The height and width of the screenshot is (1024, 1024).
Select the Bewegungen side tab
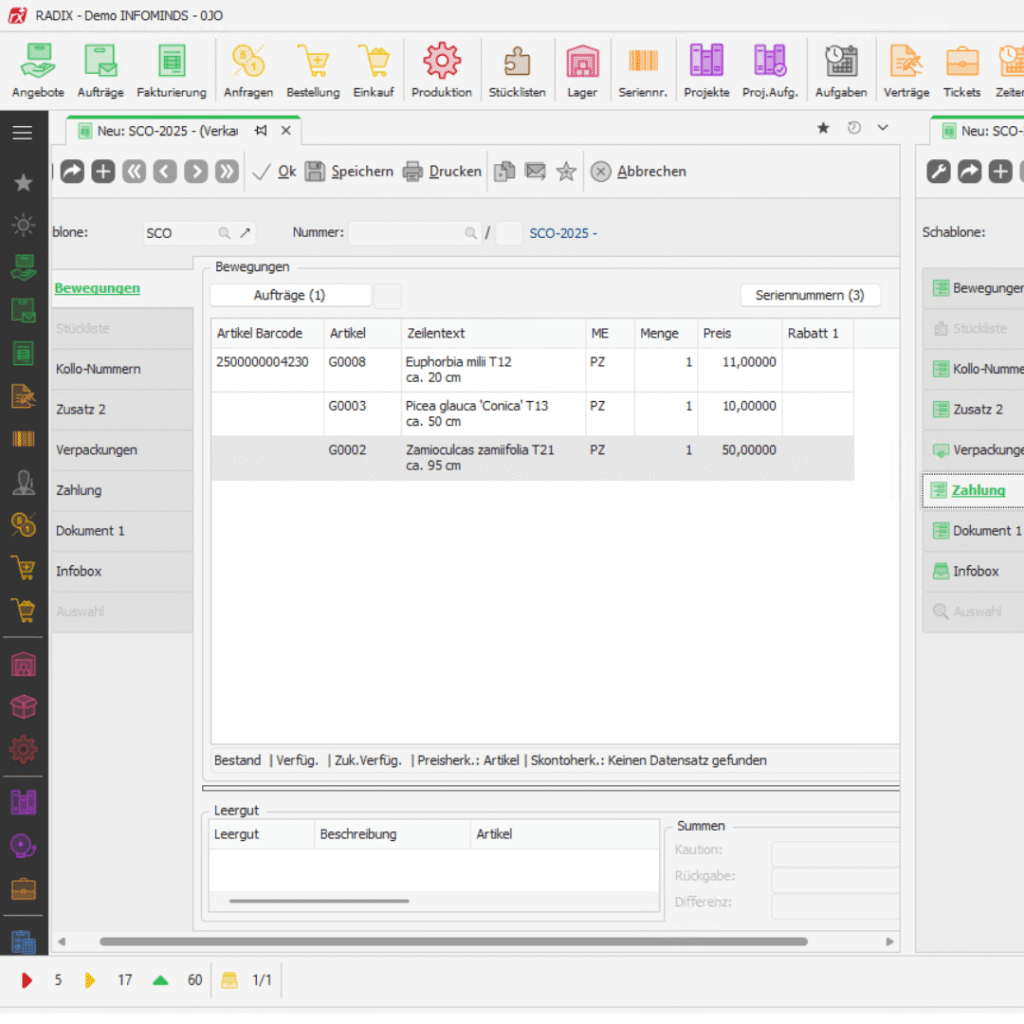tap(97, 289)
